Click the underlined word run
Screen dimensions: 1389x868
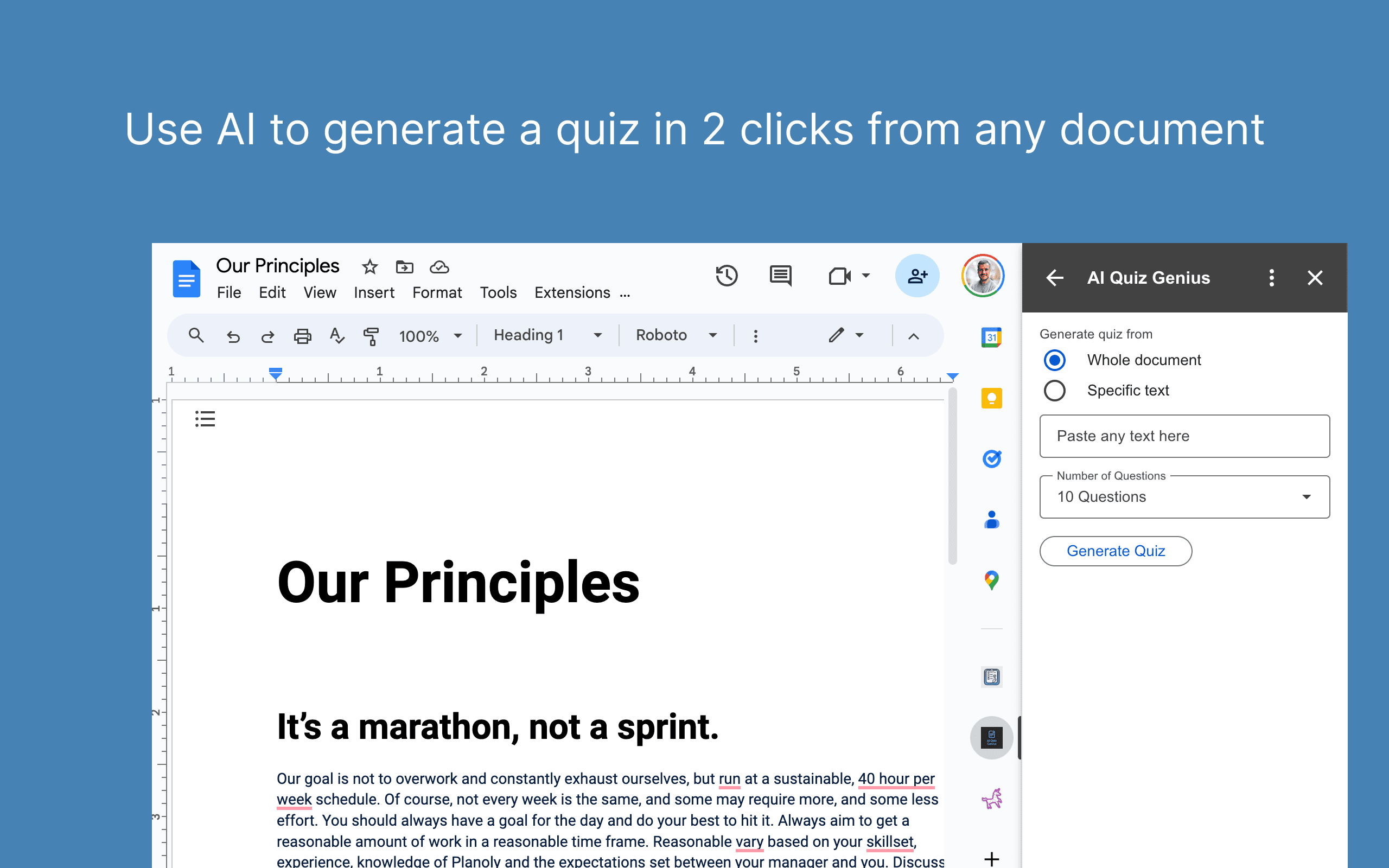pyautogui.click(x=730, y=779)
